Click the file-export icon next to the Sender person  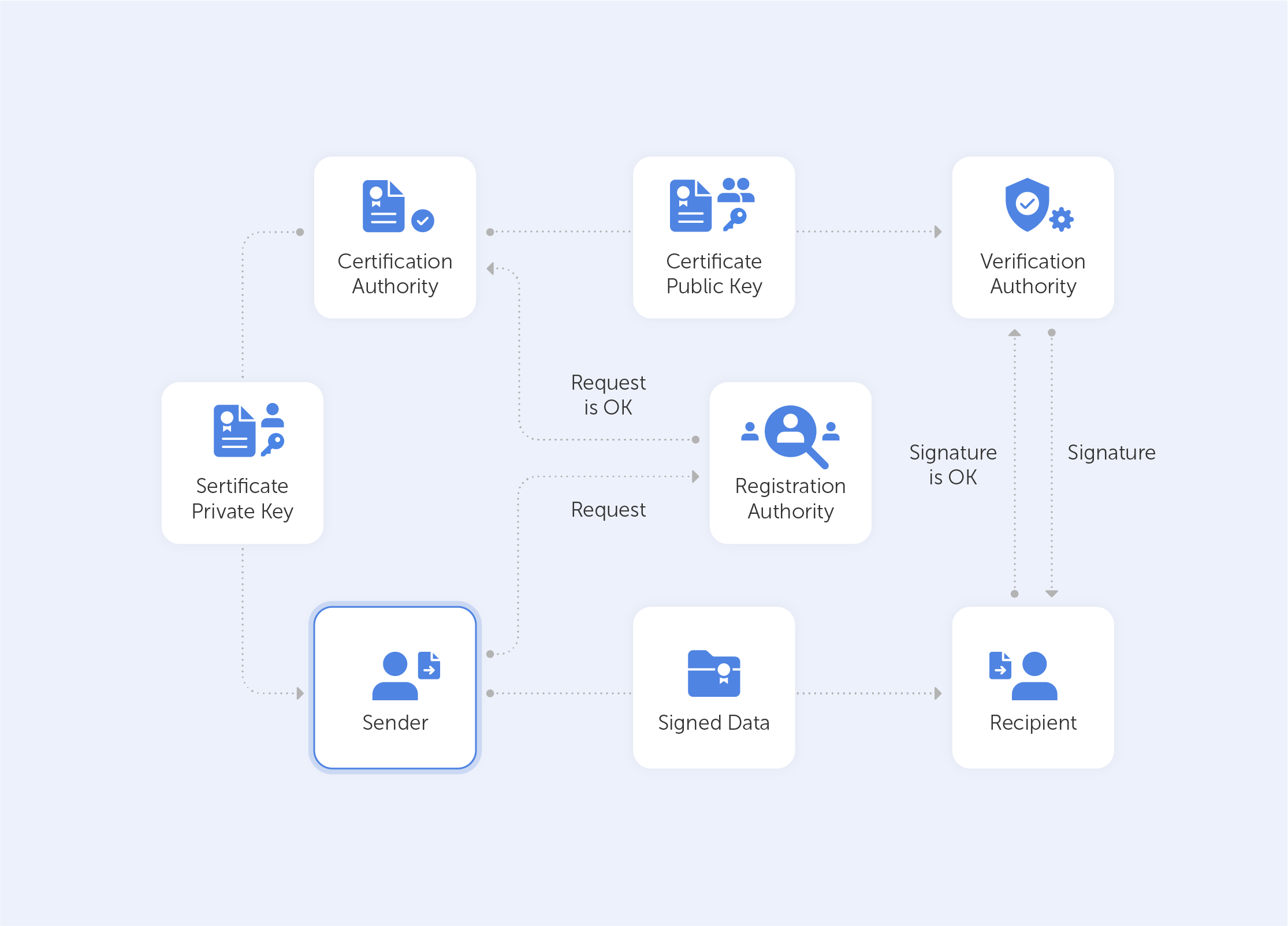click(x=429, y=665)
